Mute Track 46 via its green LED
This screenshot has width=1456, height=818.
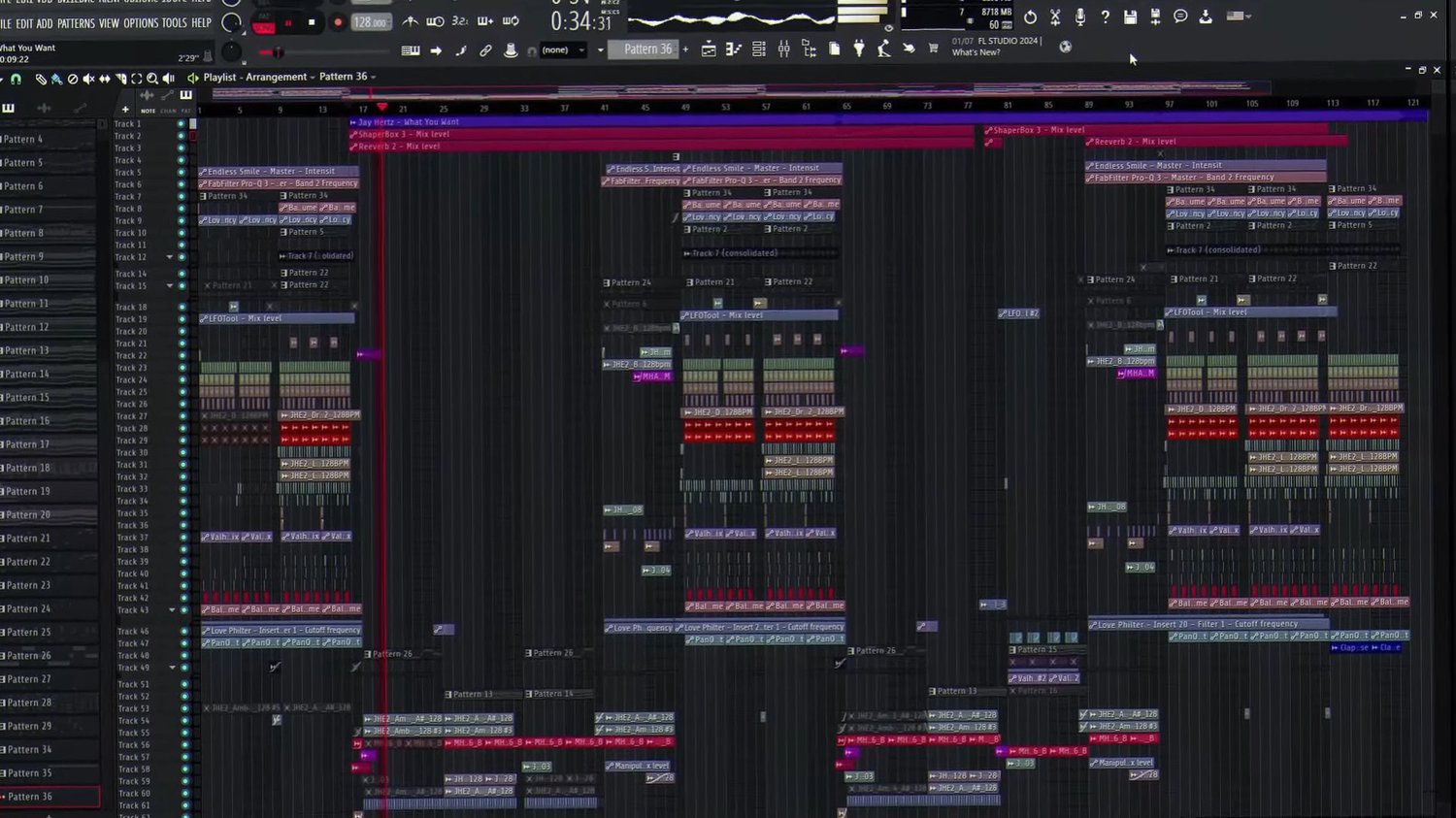[x=183, y=632]
